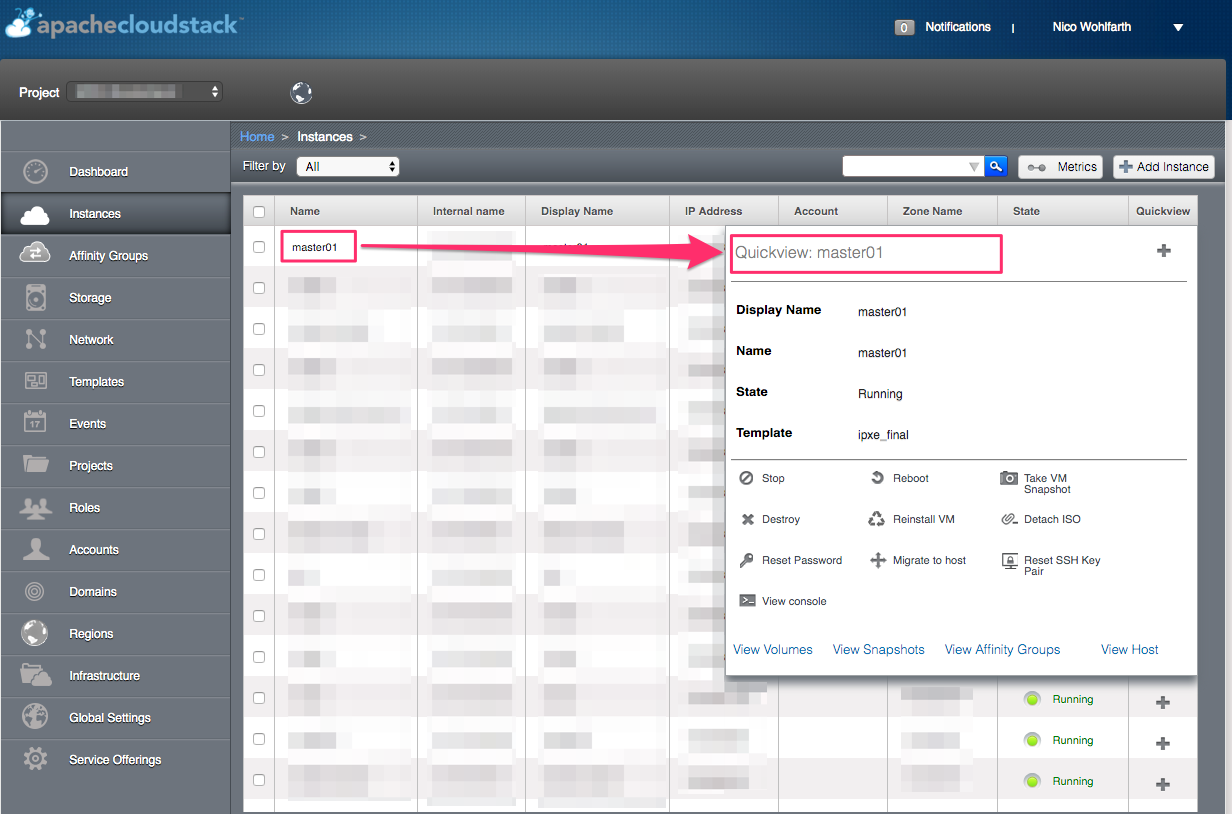Open the View Snapshots link
This screenshot has width=1232, height=814.
(879, 649)
